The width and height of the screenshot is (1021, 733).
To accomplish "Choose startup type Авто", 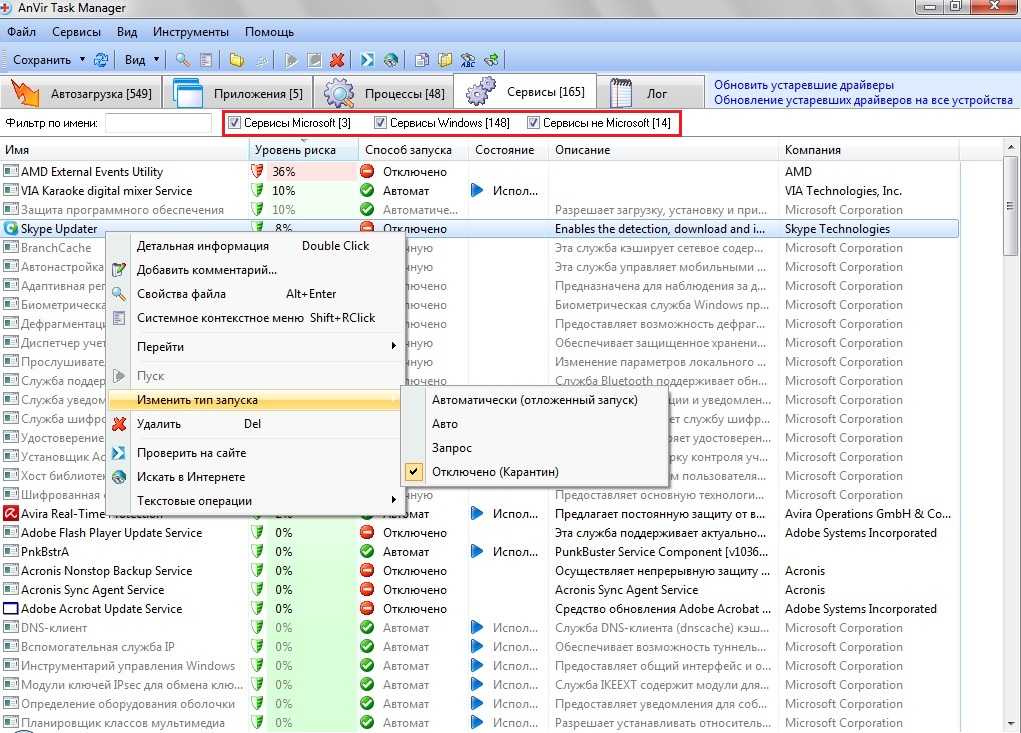I will point(535,424).
